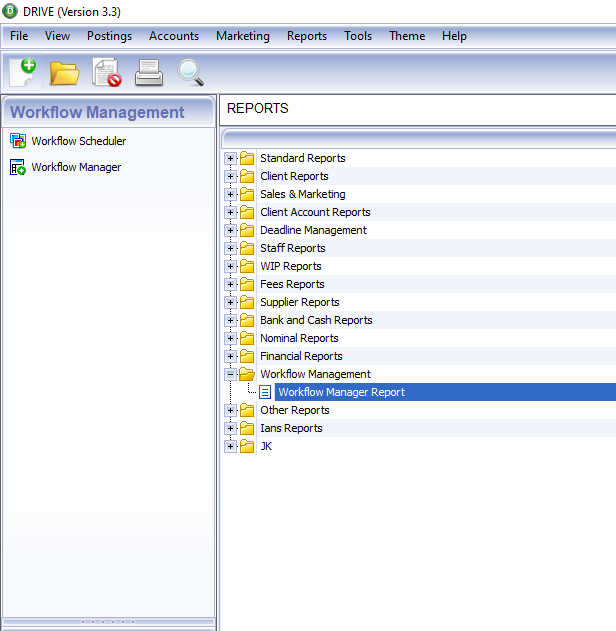Select the Financial Reports label

pos(301,356)
